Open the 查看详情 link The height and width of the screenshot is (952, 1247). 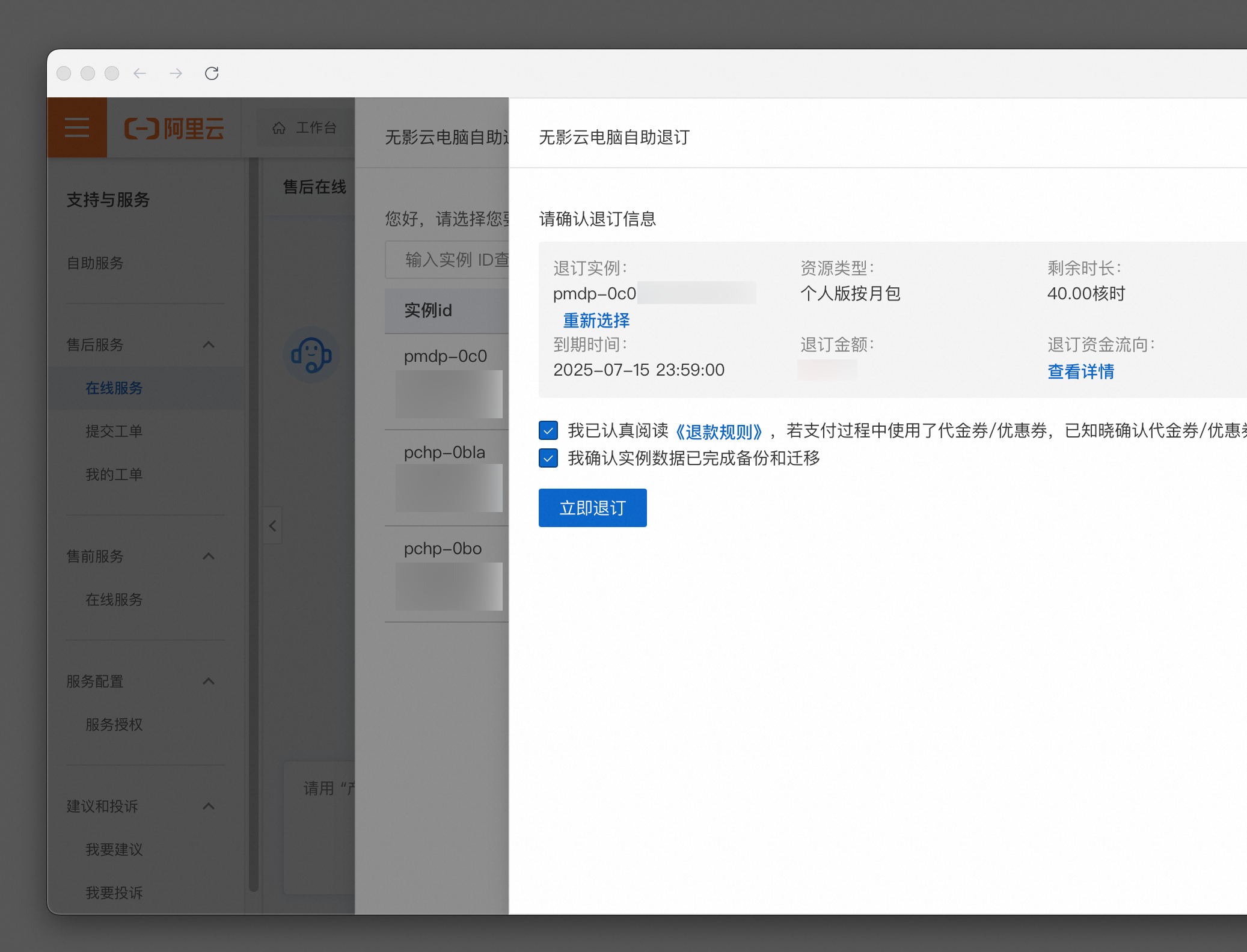[1081, 371]
